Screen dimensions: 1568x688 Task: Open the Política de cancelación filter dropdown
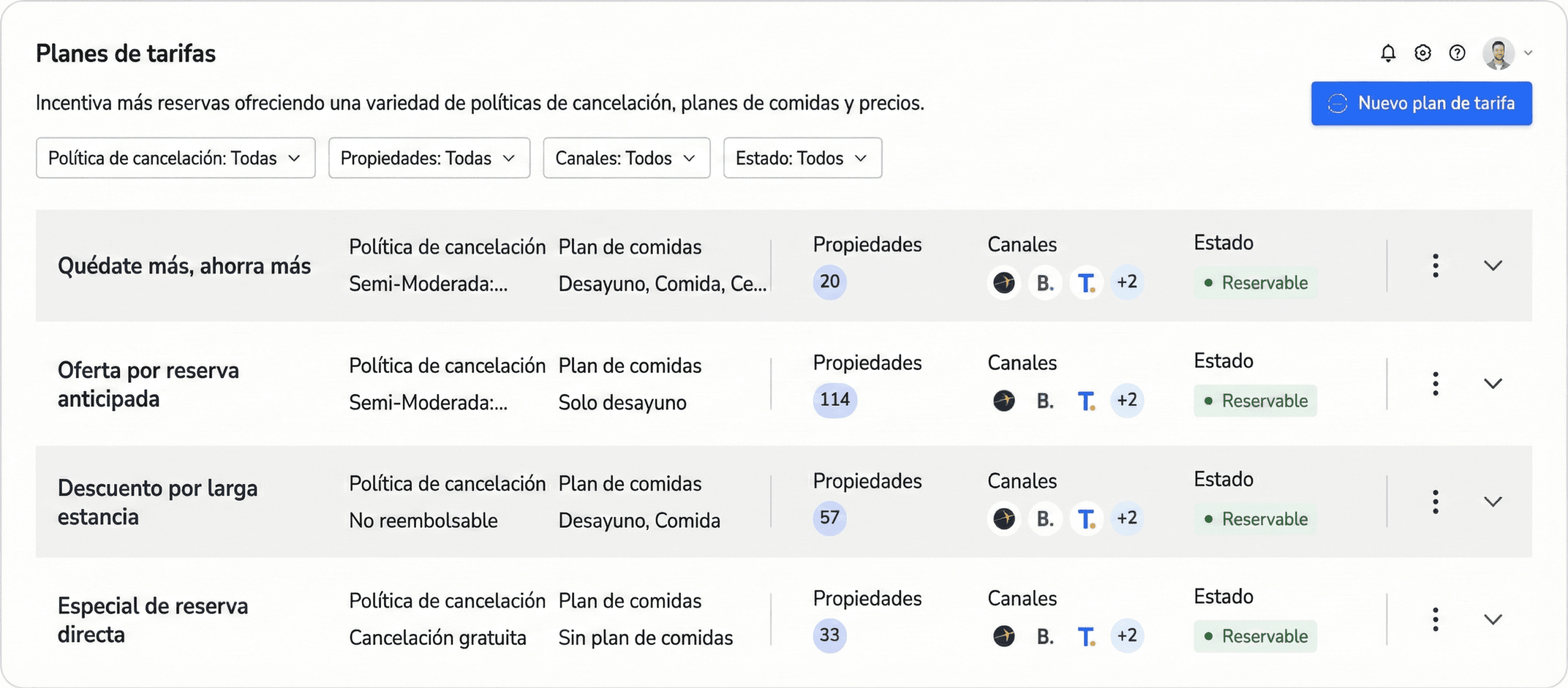click(175, 158)
